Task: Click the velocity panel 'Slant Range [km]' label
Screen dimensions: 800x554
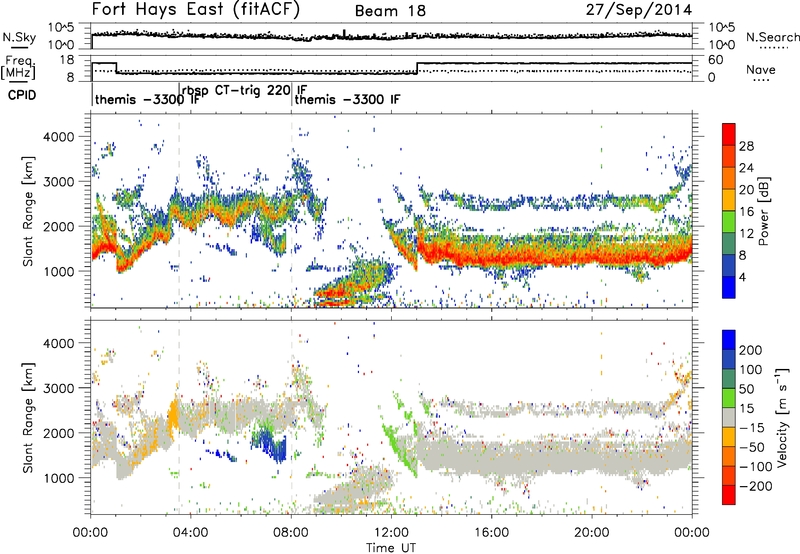Action: (28, 418)
